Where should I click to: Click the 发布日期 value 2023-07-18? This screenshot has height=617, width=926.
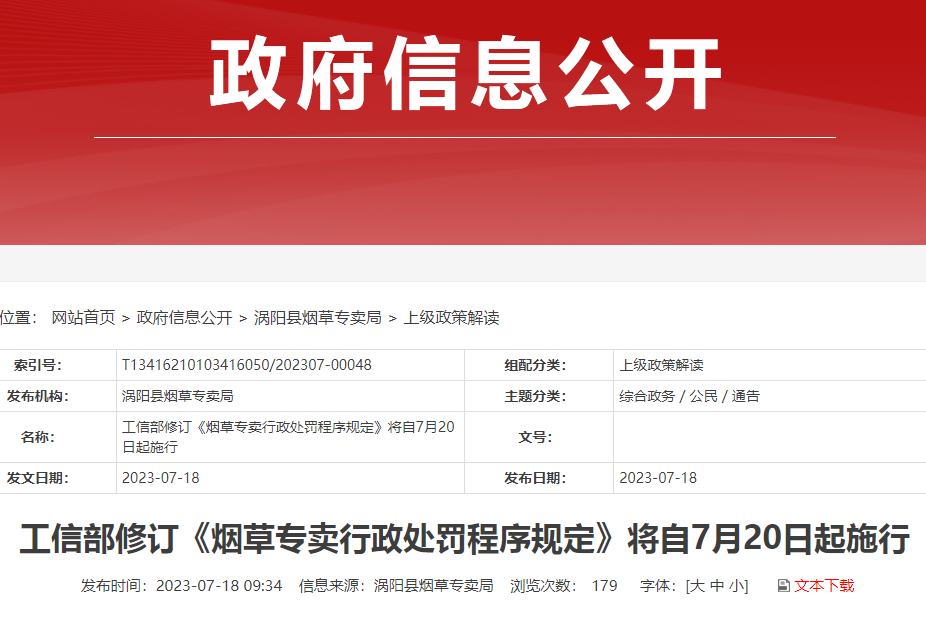pos(658,478)
